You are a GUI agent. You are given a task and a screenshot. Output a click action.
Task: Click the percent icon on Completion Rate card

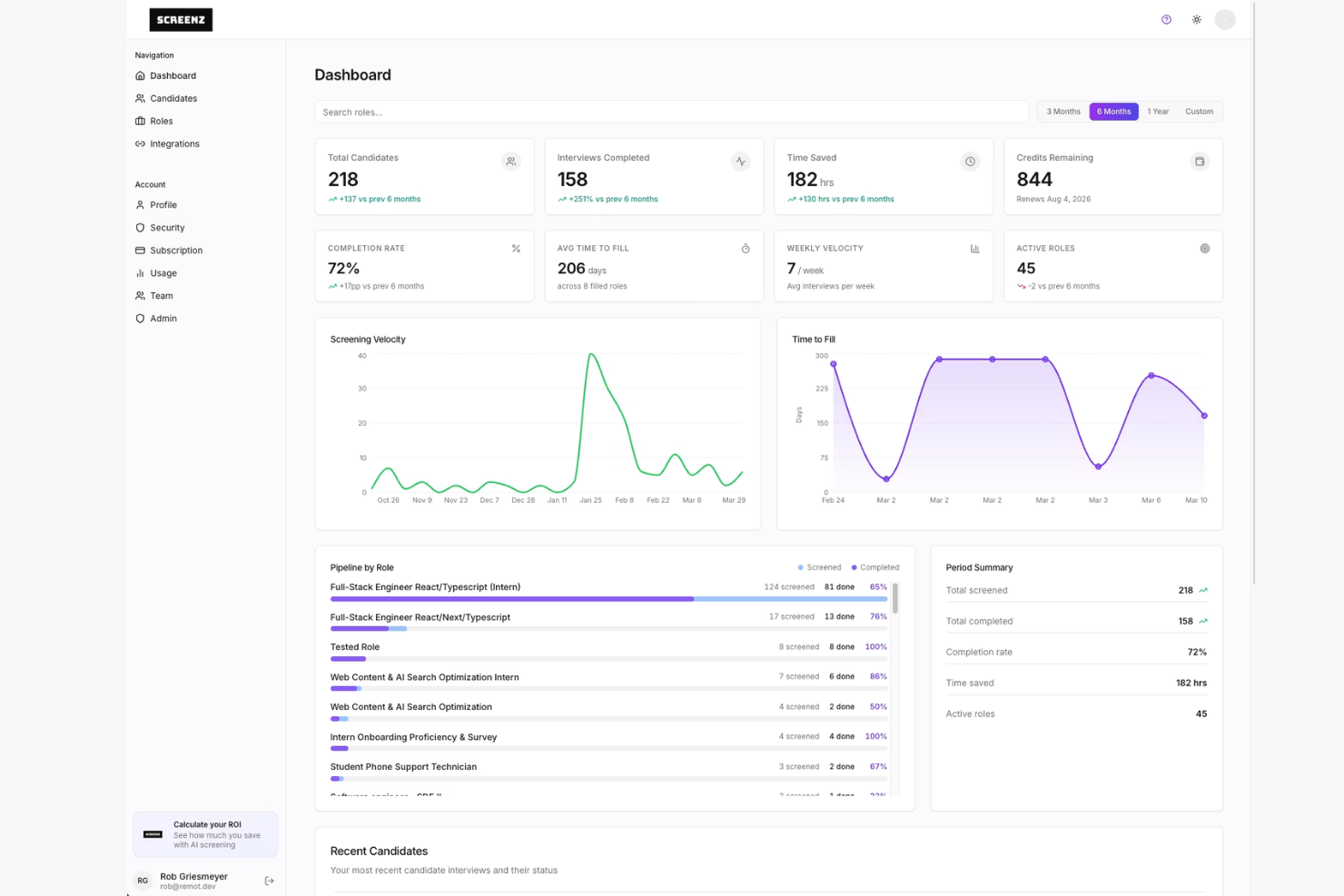(516, 249)
